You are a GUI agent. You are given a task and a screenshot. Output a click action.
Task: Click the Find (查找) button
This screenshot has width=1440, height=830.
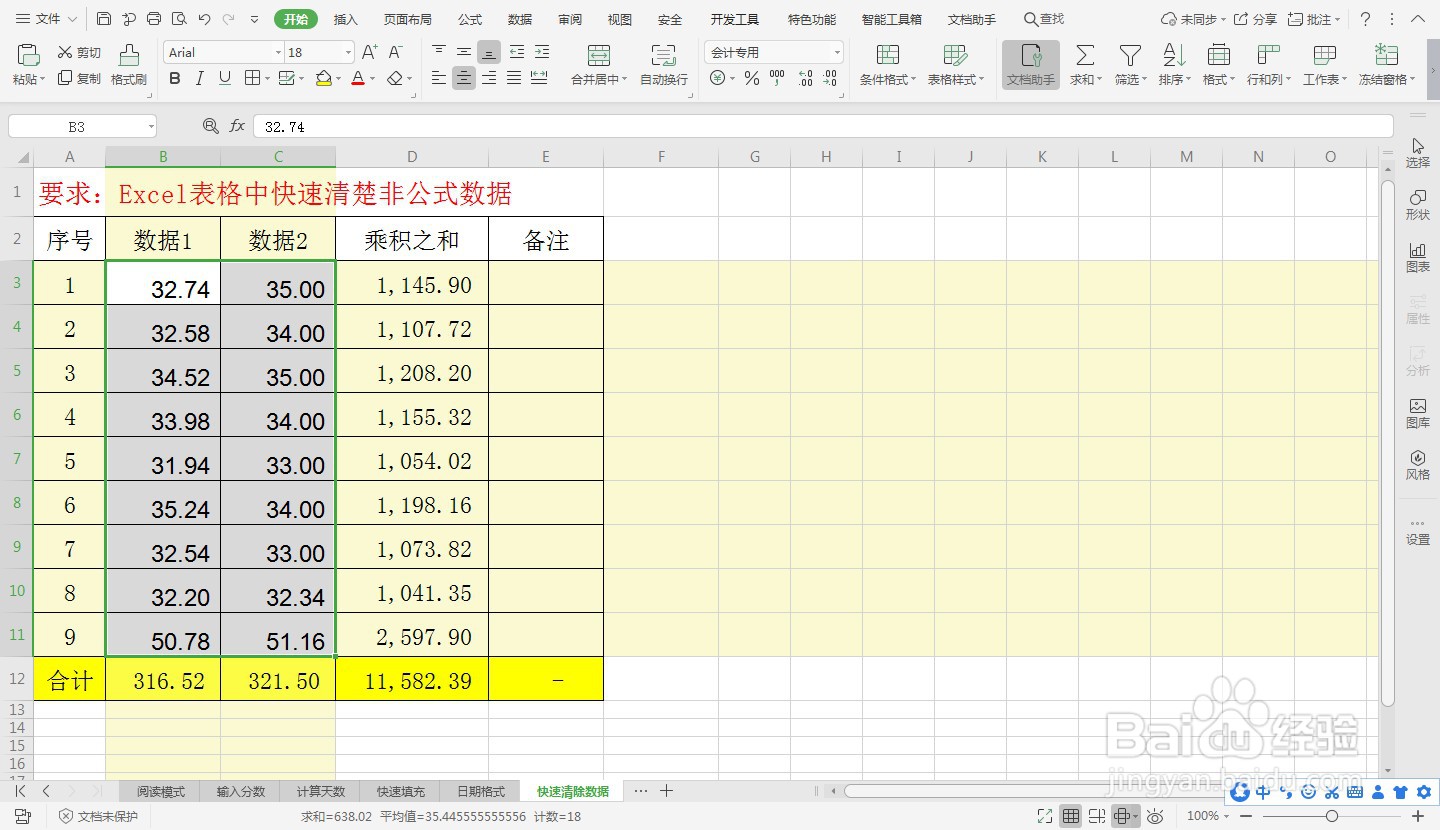pyautogui.click(x=1044, y=19)
